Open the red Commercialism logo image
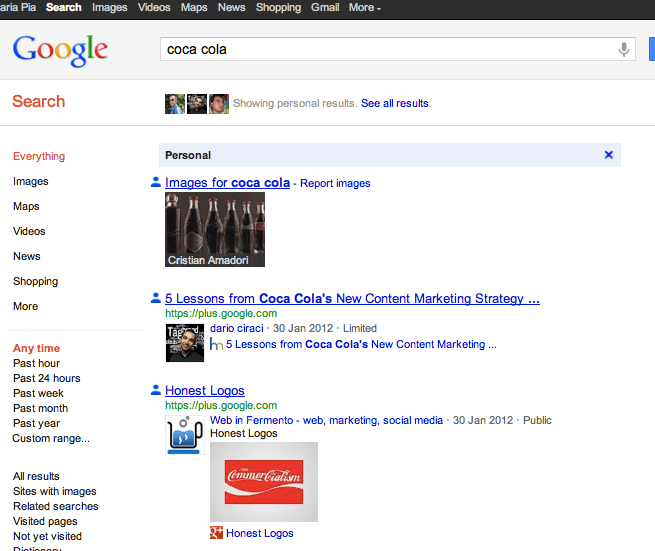Image resolution: width=655 pixels, height=551 pixels. tap(264, 482)
